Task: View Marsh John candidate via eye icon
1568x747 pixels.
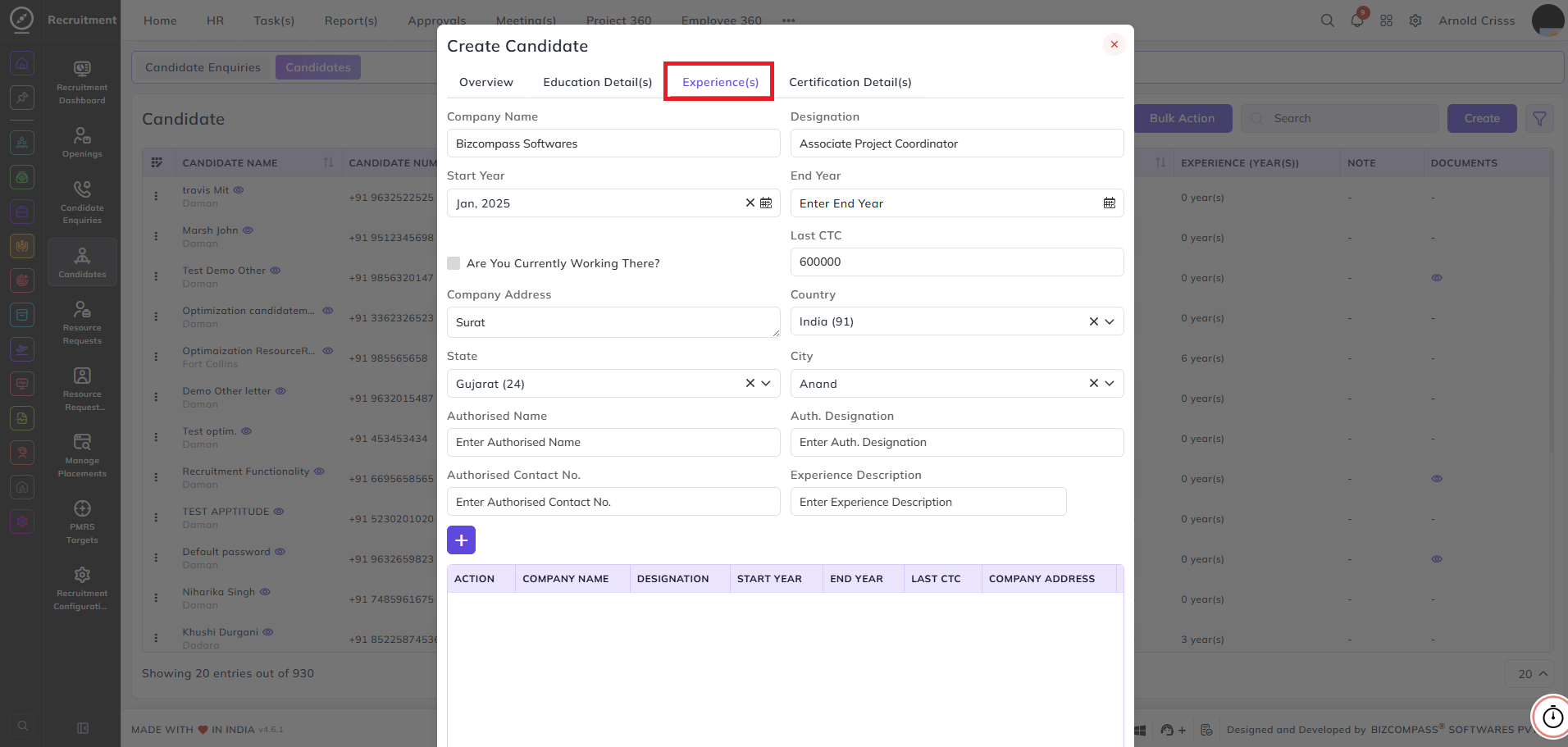Action: [248, 230]
